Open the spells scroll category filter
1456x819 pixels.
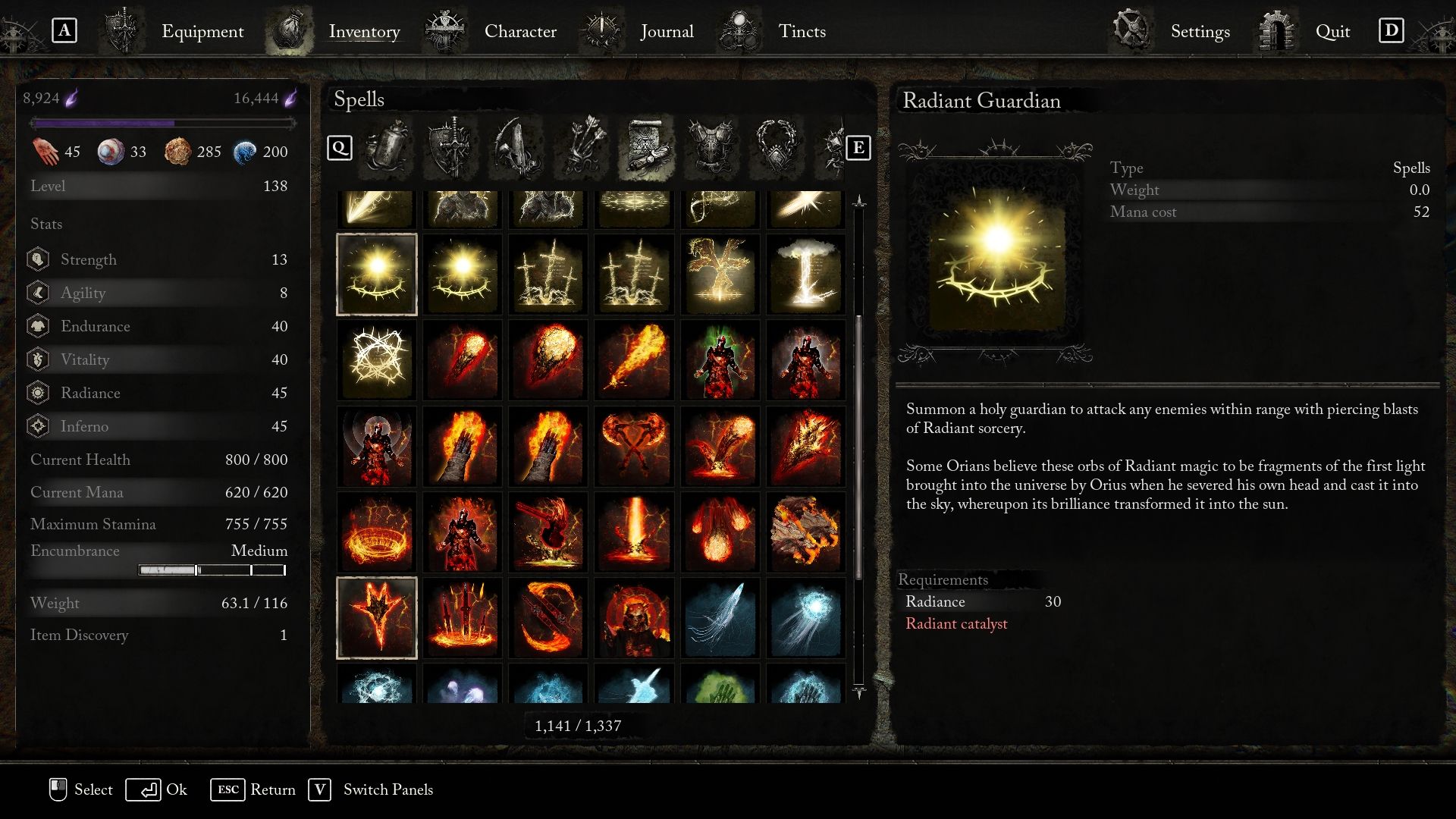645,147
